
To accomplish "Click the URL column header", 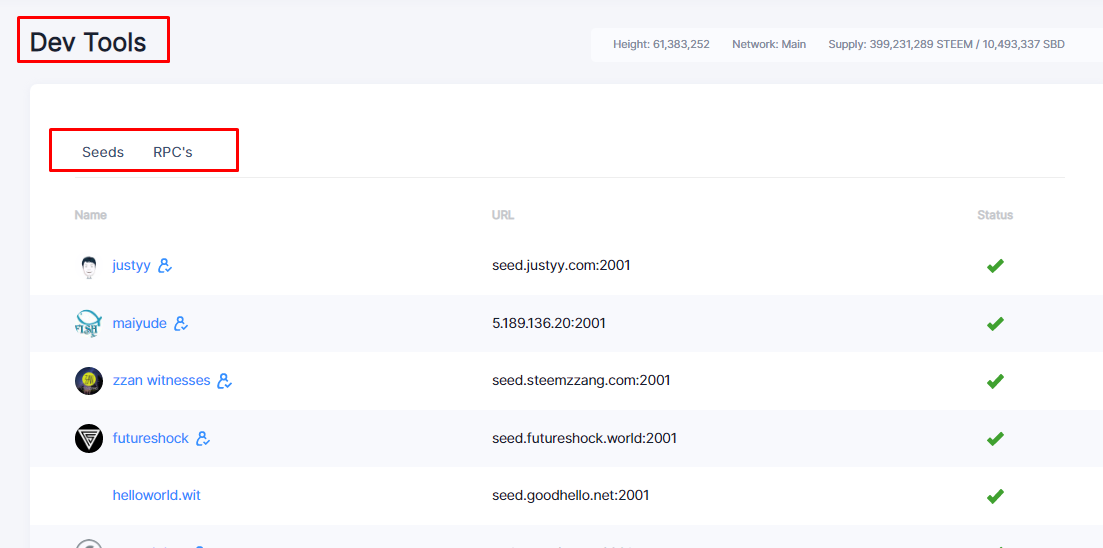I will pos(503,215).
